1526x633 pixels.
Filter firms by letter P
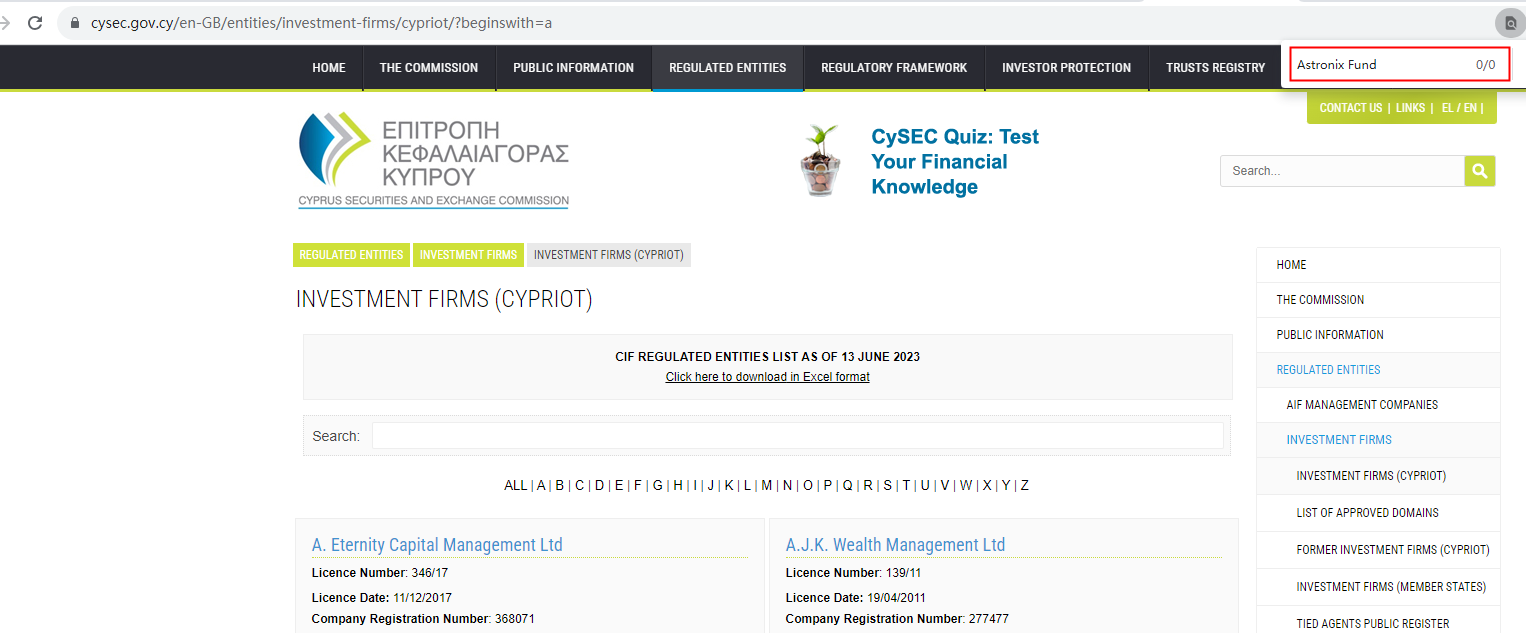click(827, 485)
